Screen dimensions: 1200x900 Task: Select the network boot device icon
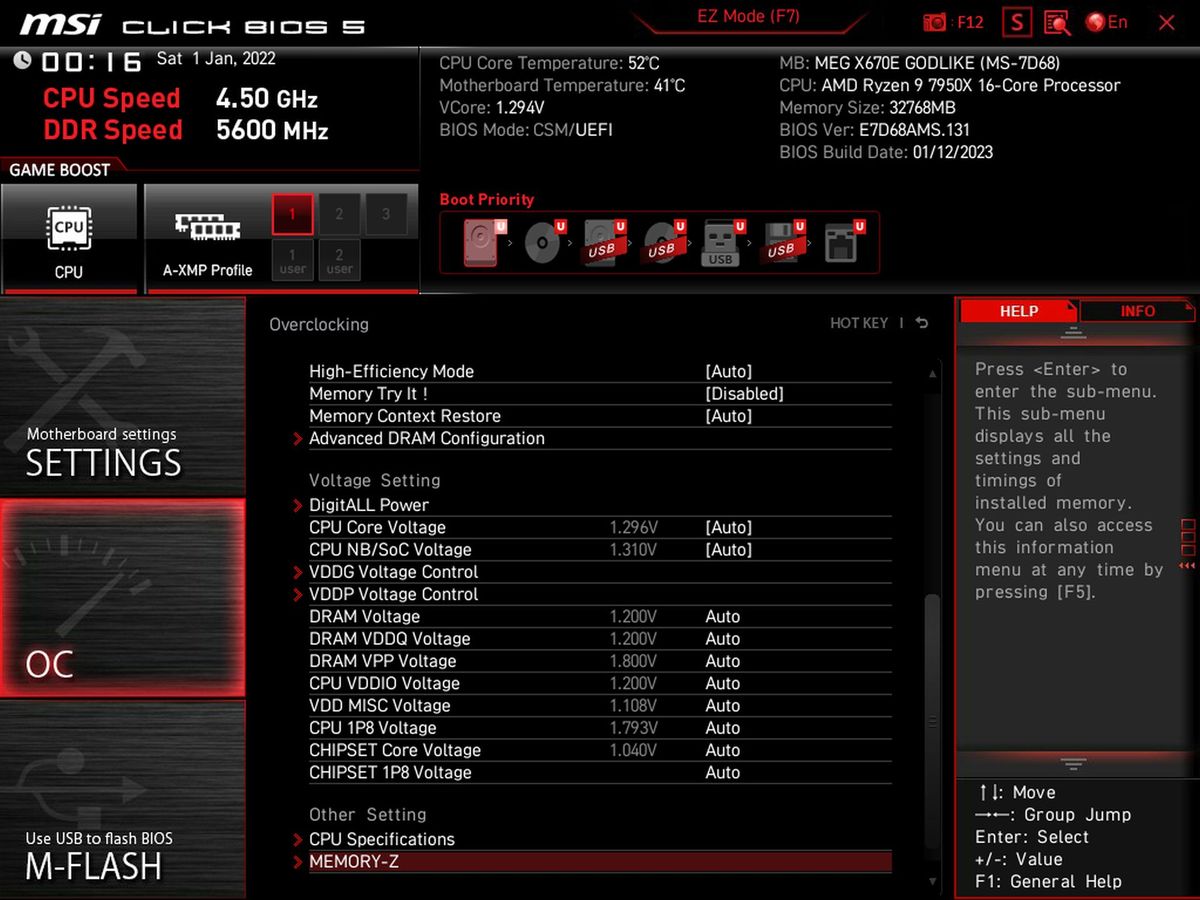pos(843,242)
